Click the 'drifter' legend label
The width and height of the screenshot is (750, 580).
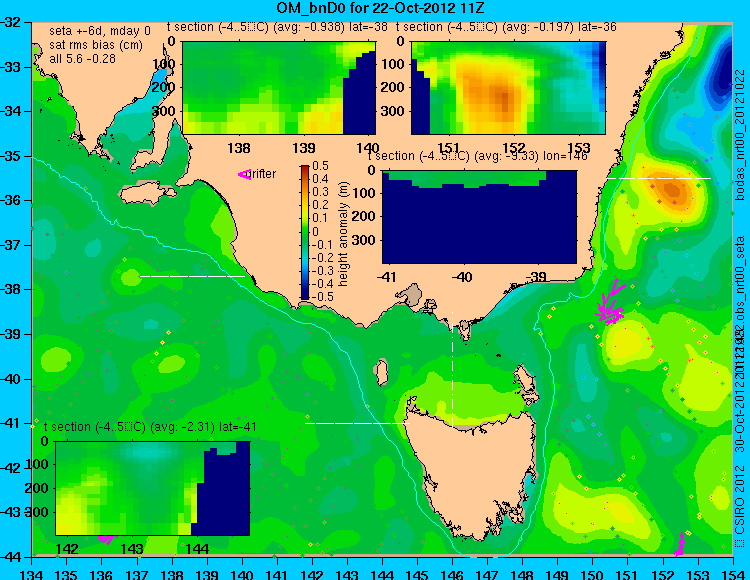pyautogui.click(x=263, y=174)
